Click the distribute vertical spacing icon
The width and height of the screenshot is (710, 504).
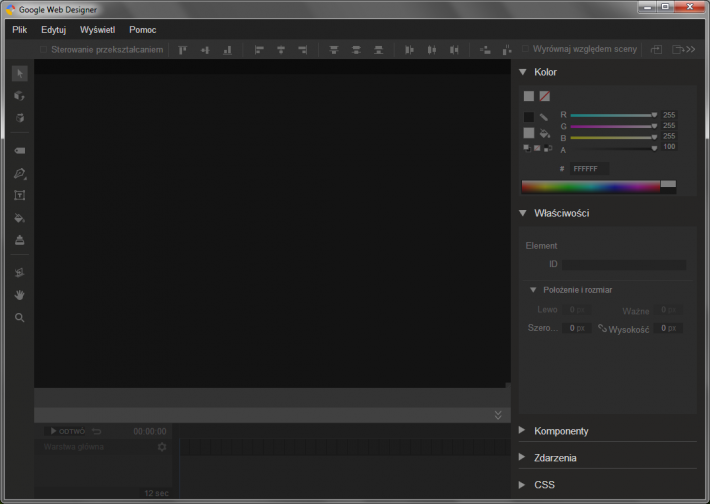click(507, 50)
